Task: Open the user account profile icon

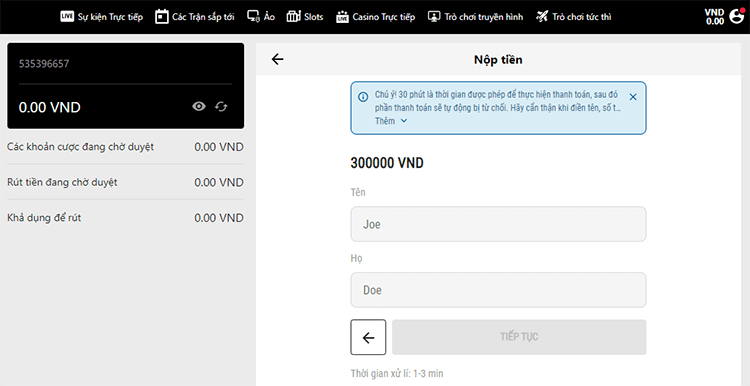Action: point(737,16)
